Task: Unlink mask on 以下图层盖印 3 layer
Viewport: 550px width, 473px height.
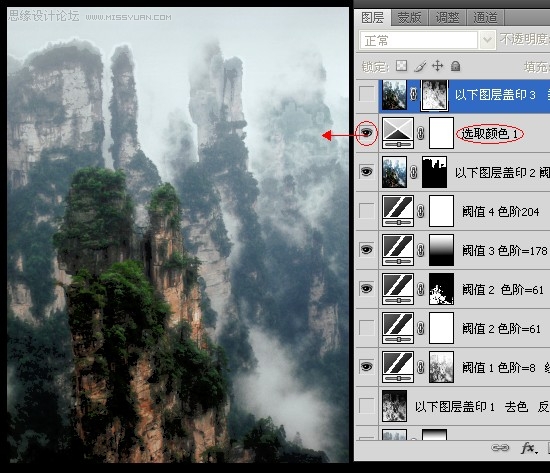Action: pos(414,94)
